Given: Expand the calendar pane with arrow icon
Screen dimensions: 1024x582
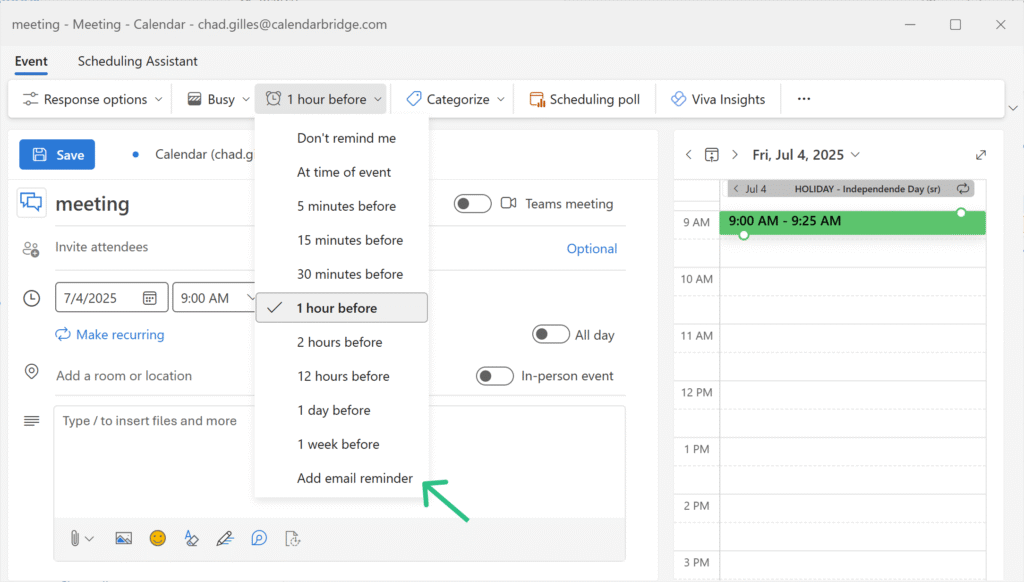Looking at the screenshot, I should click(x=981, y=155).
